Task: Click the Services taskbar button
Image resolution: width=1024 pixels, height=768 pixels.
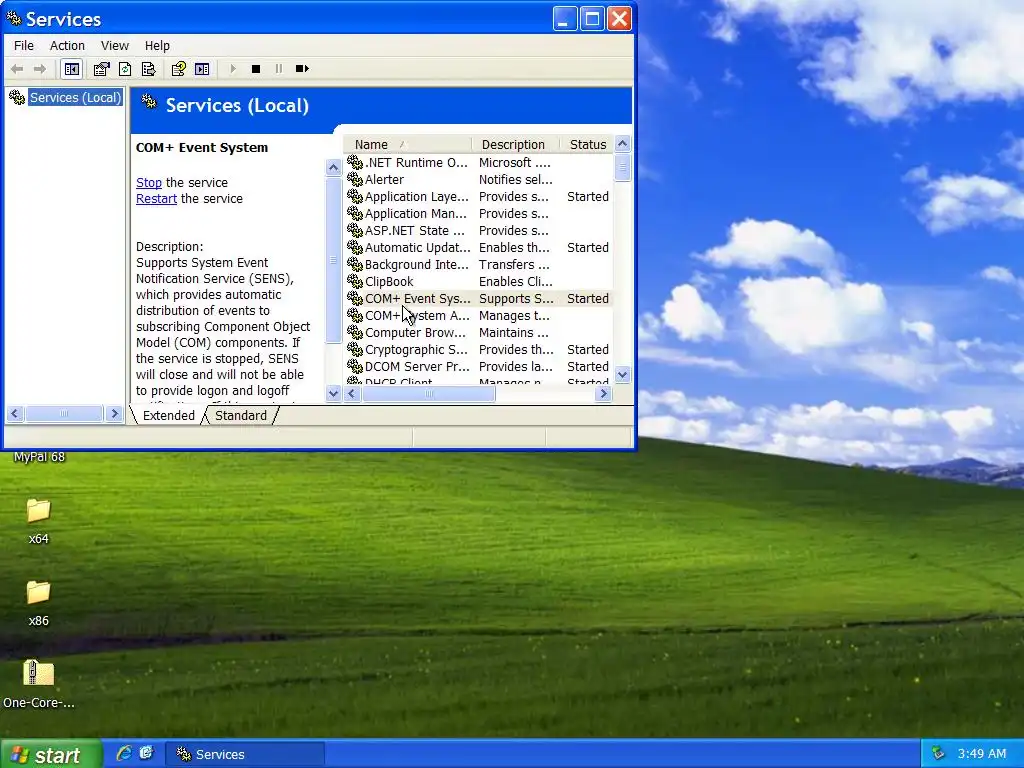Action: click(x=244, y=754)
